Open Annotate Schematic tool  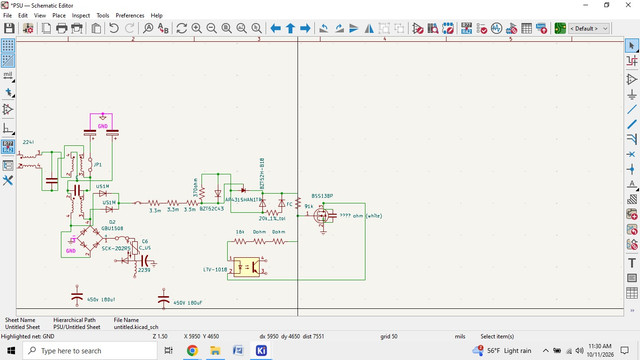click(467, 28)
